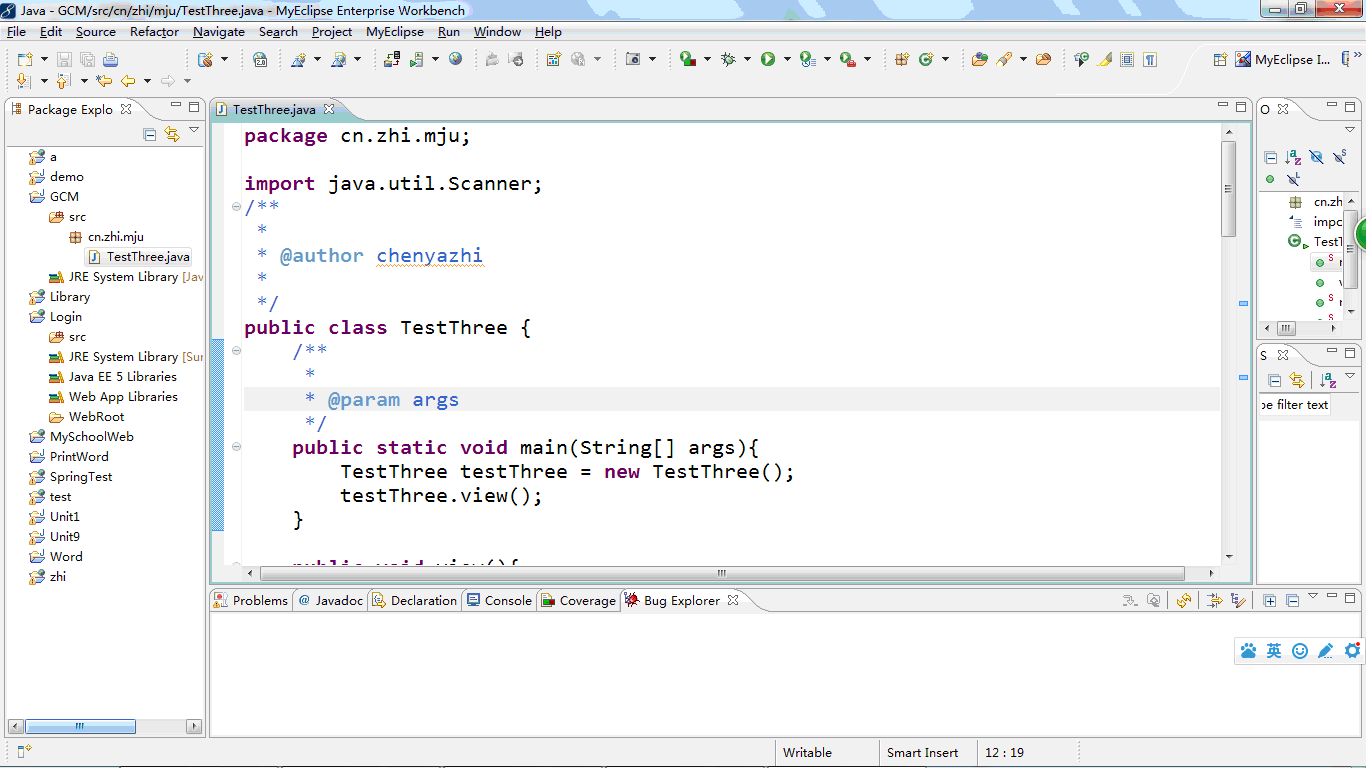The width and height of the screenshot is (1366, 768).
Task: Collapse the TestThree class Javadoc fold
Action: click(236, 207)
